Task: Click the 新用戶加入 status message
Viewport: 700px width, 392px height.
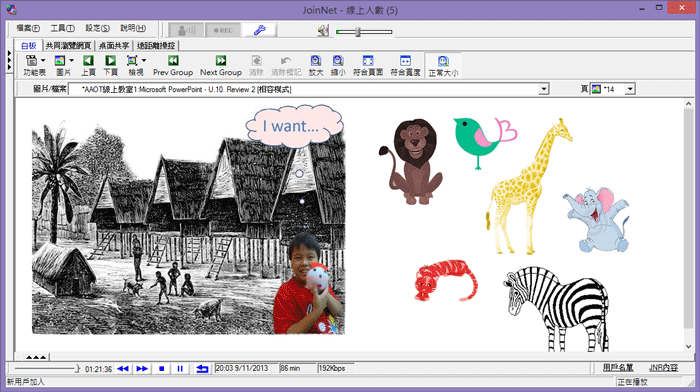Action: coord(25,382)
